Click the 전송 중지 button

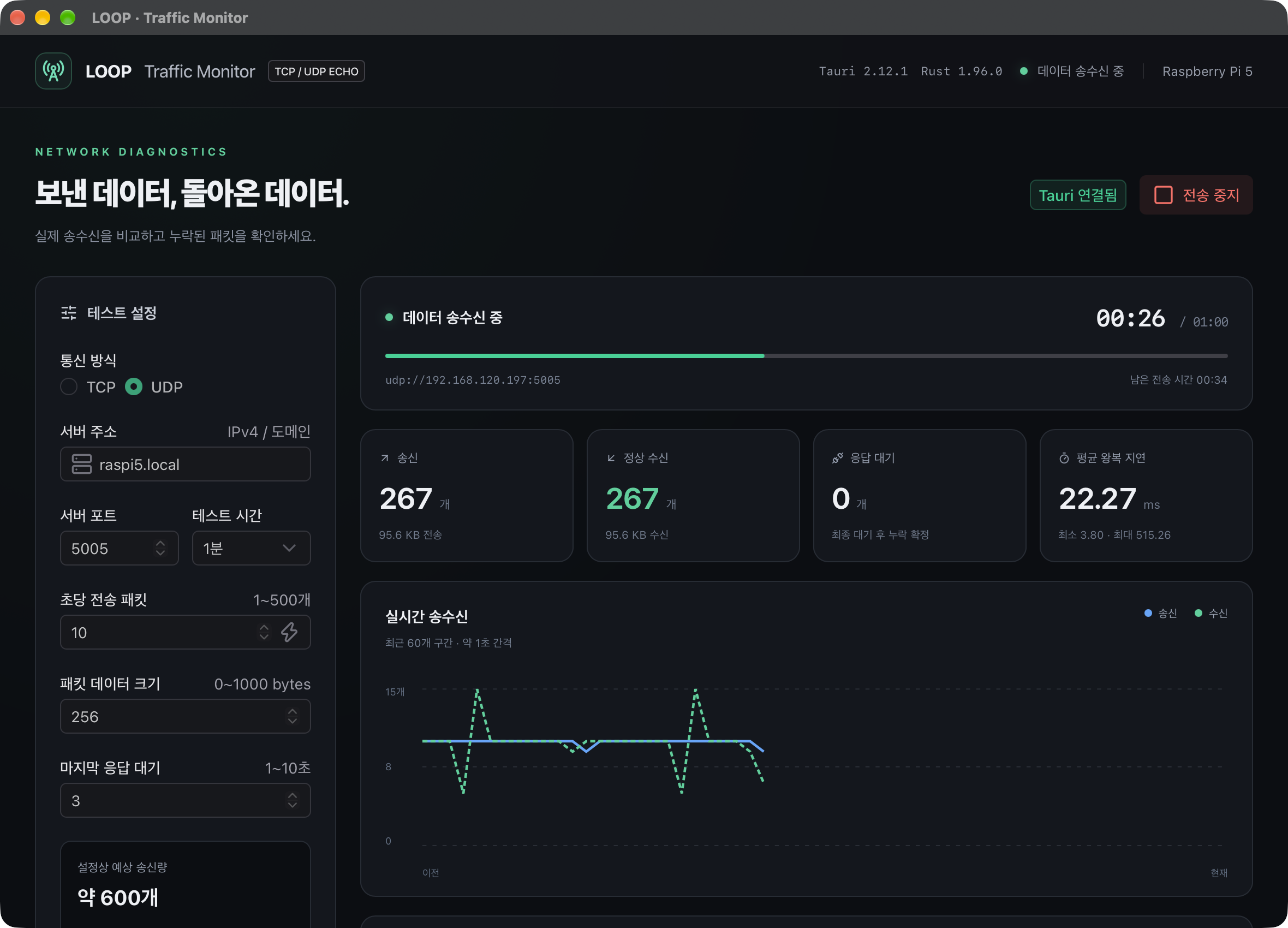click(1196, 195)
